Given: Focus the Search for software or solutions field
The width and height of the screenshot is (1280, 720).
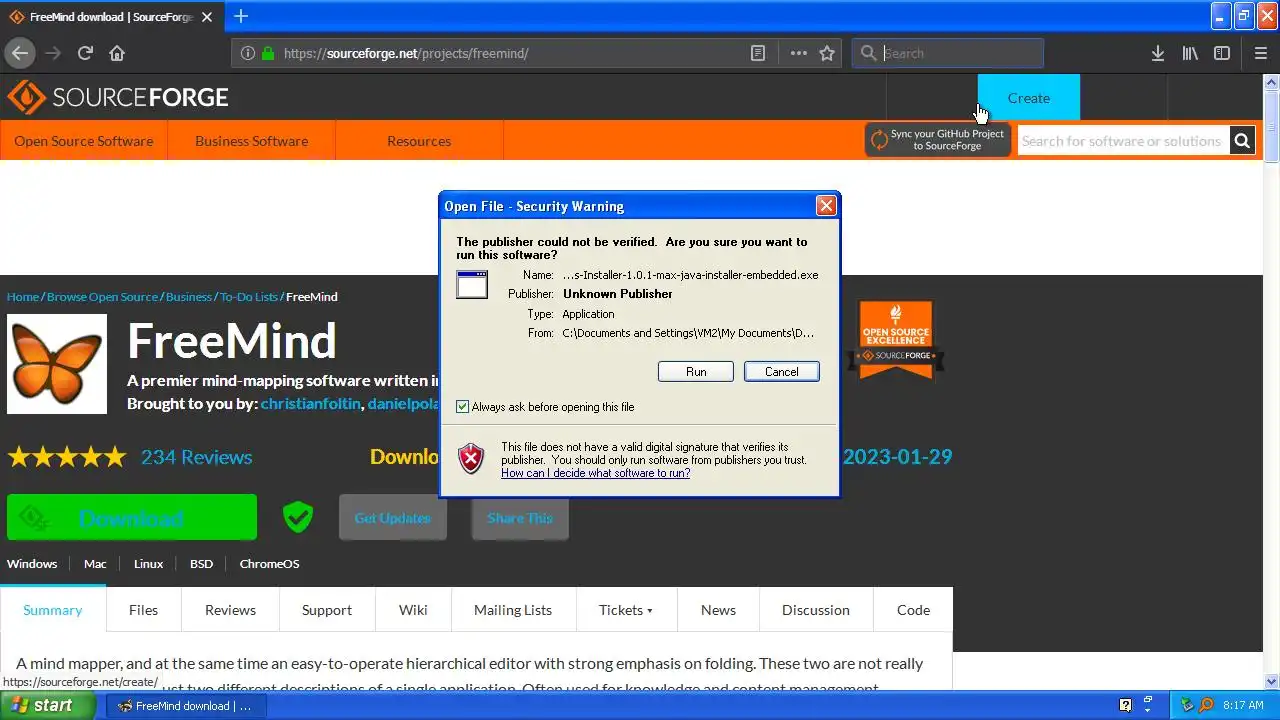Looking at the screenshot, I should coord(1123,141).
